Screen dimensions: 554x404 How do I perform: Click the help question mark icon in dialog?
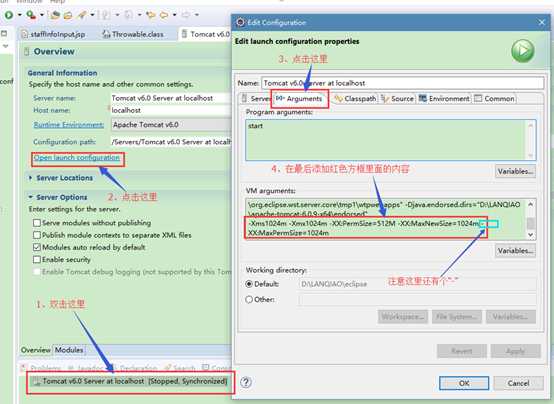click(246, 382)
